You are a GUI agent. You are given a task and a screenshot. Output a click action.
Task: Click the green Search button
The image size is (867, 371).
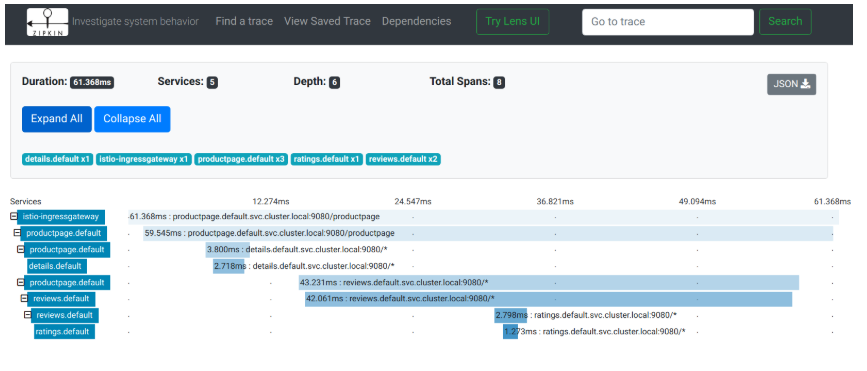click(x=785, y=22)
